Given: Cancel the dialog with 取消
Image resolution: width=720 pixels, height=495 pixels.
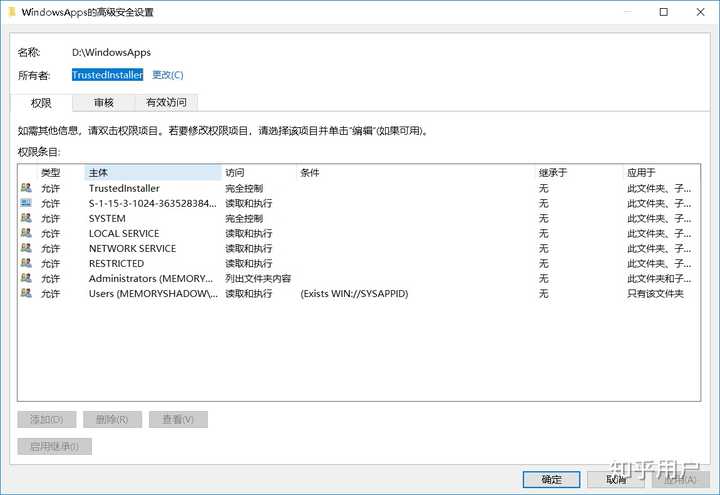Looking at the screenshot, I should (x=616, y=479).
